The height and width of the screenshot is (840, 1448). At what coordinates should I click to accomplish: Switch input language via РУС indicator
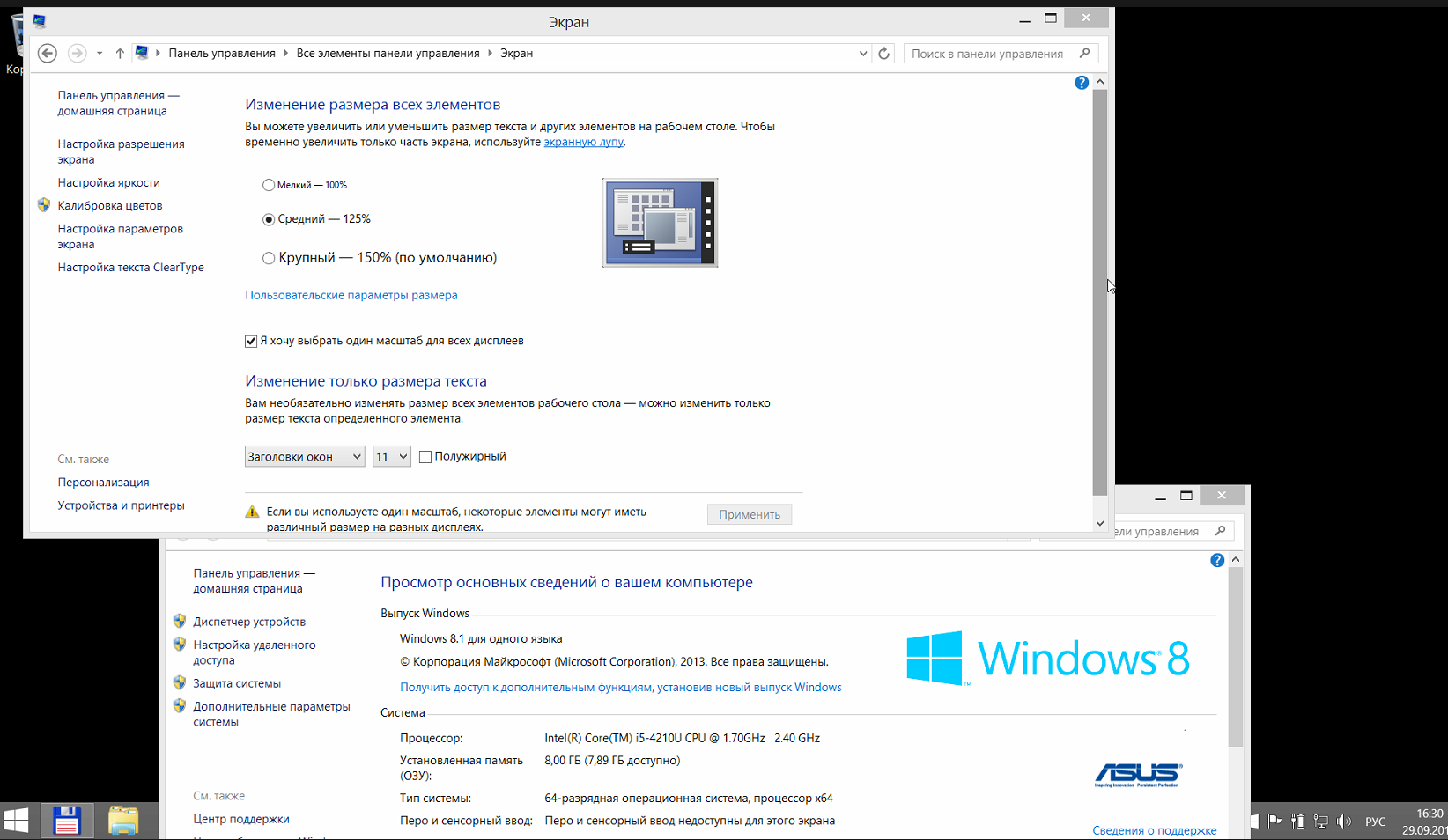[1375, 822]
